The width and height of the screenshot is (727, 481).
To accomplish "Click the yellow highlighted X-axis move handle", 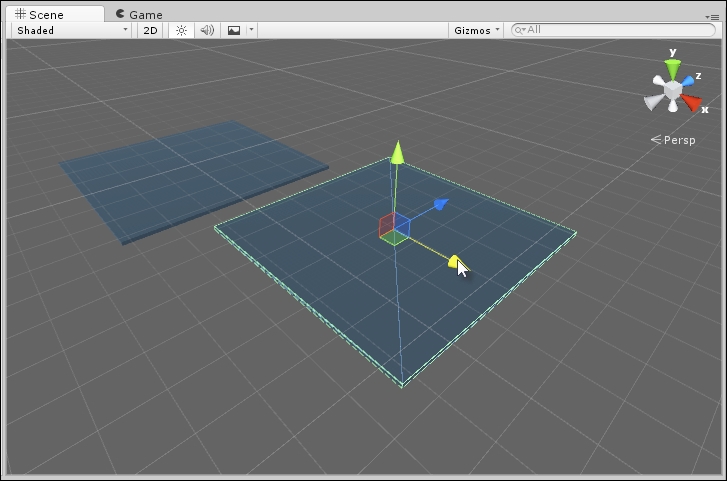I will [x=454, y=262].
